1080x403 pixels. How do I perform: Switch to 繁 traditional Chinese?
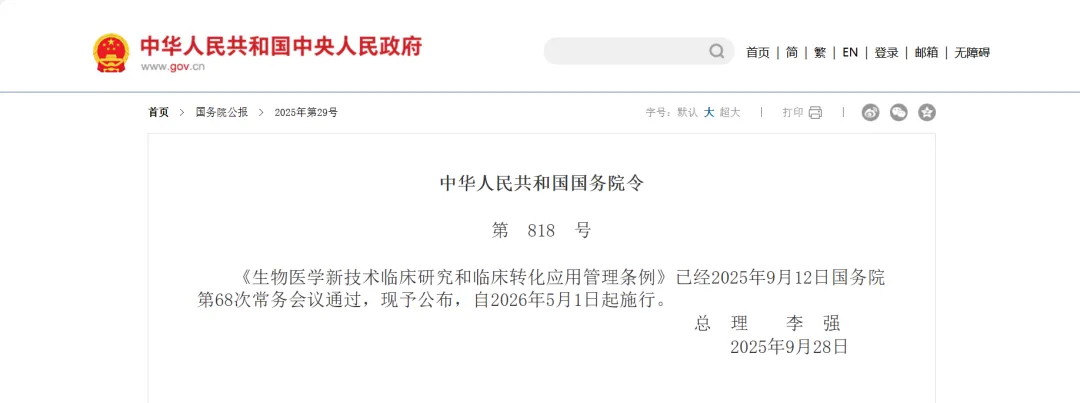[x=820, y=52]
